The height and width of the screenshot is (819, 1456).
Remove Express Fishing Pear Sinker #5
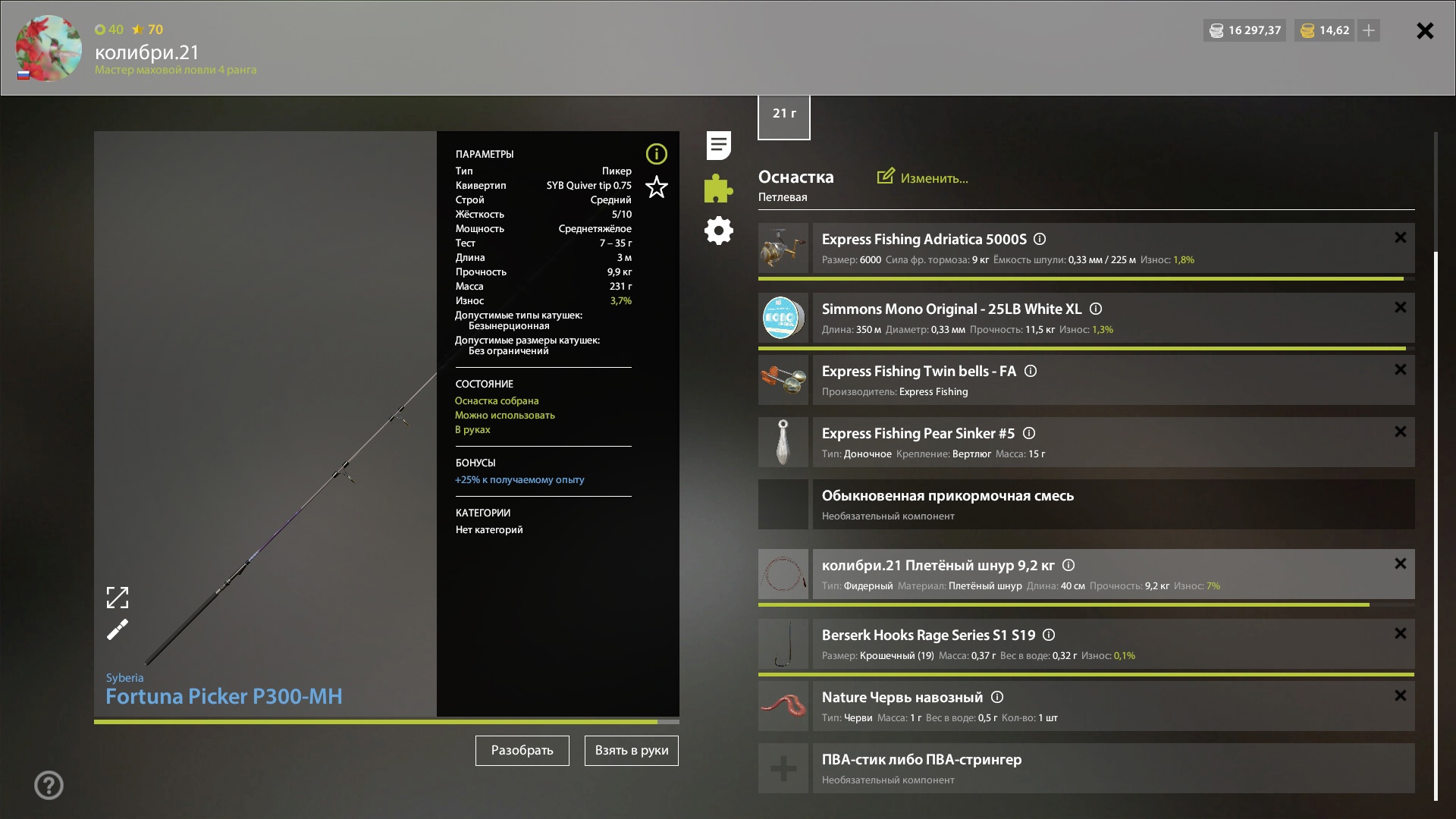[x=1401, y=431]
